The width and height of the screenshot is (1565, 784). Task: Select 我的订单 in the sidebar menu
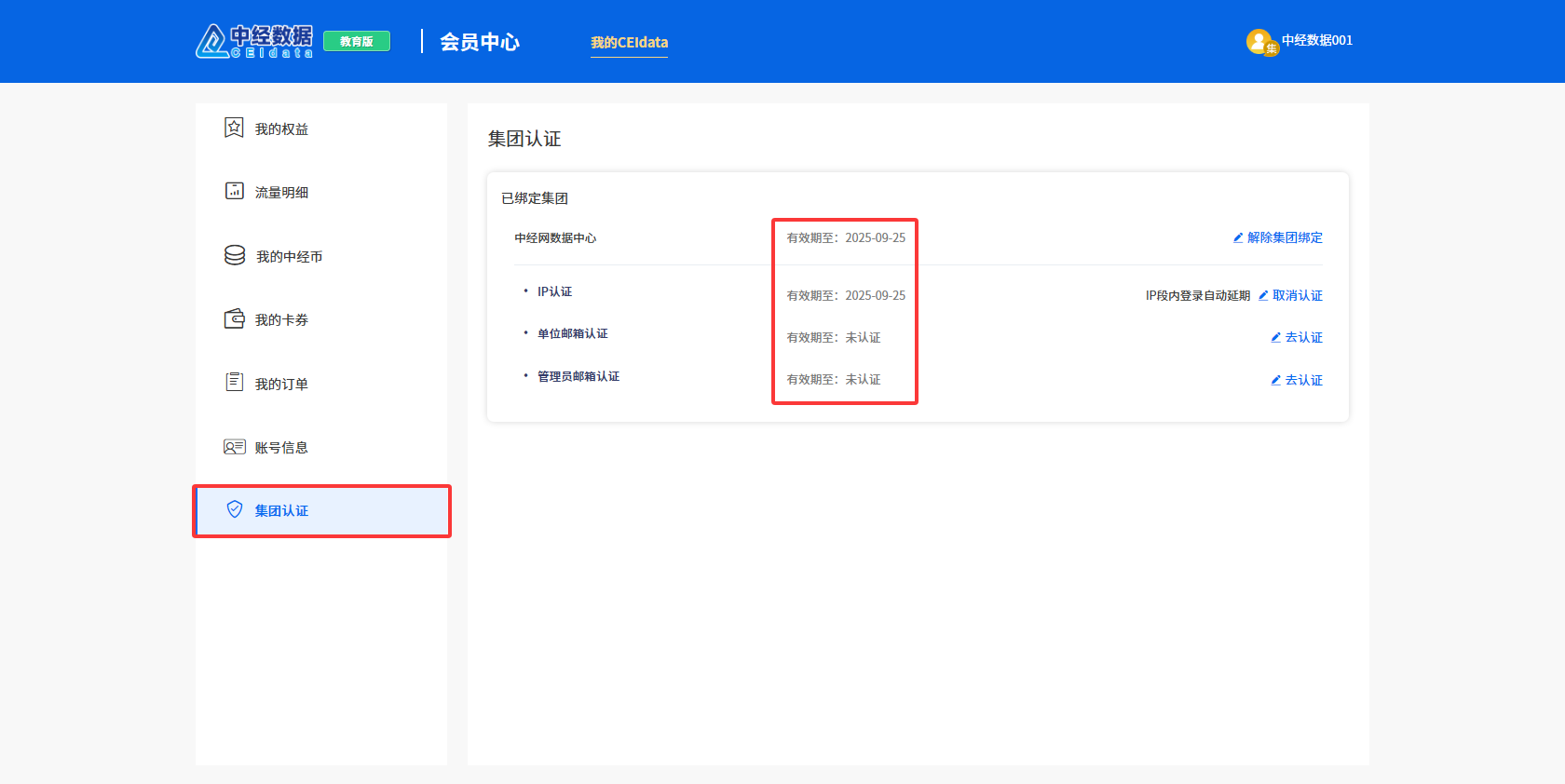click(281, 384)
